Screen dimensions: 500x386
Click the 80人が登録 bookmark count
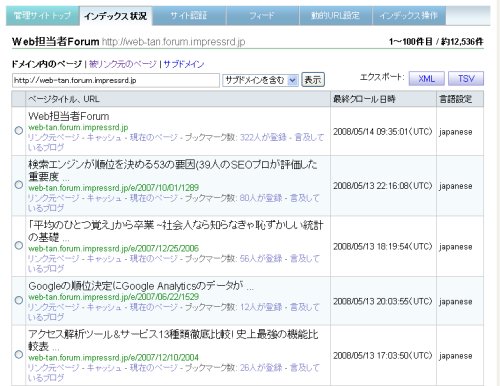click(x=261, y=198)
